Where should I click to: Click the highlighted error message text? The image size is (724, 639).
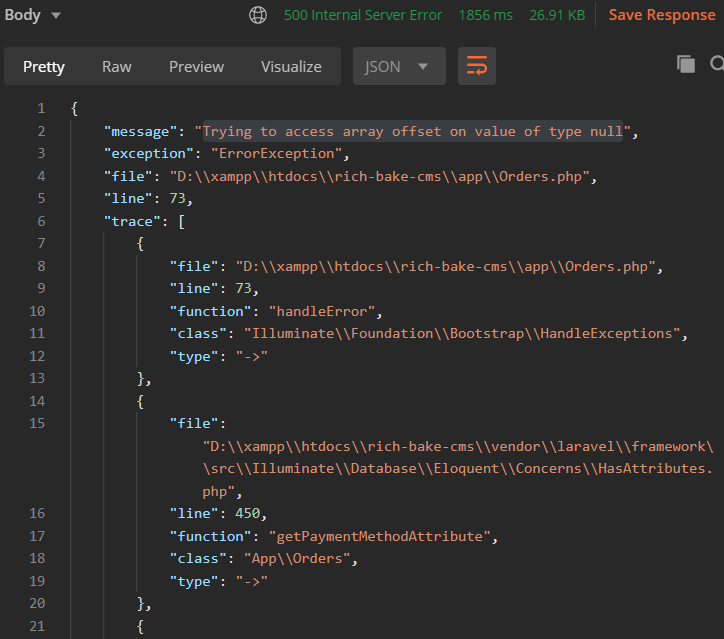(412, 131)
